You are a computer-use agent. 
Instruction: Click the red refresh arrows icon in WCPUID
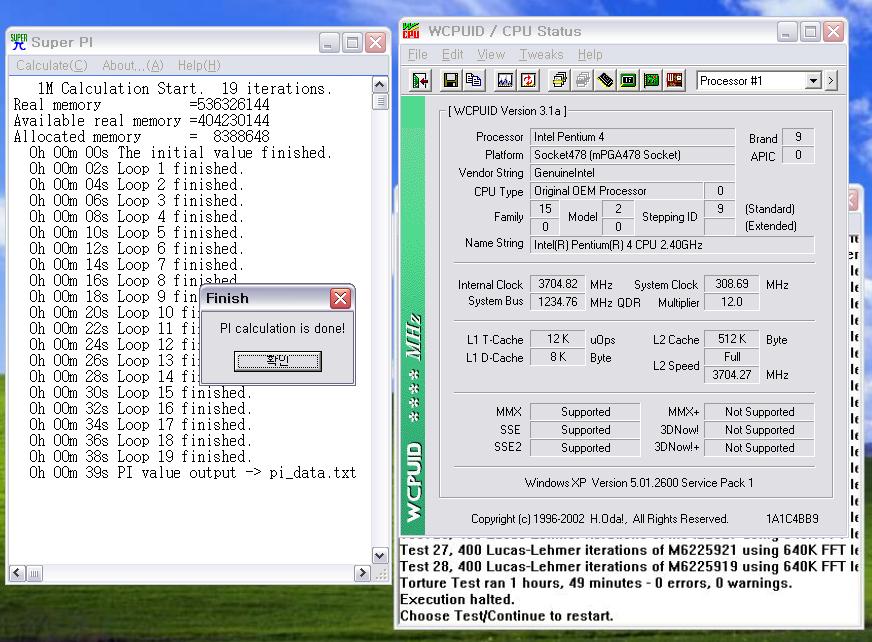528,81
